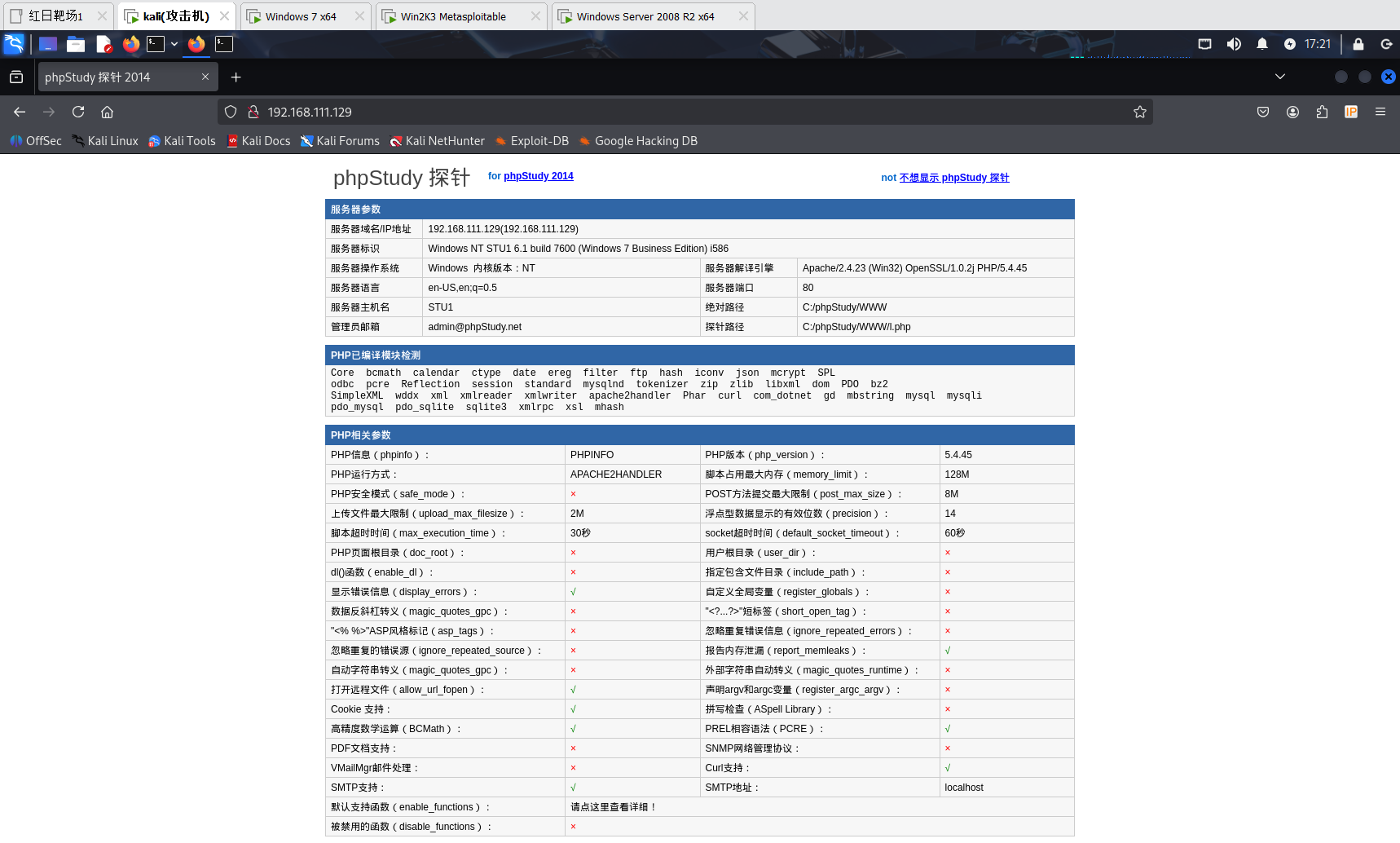This screenshot has height=843, width=1400.
Task: Open the OffSec bookmark
Action: [x=36, y=141]
